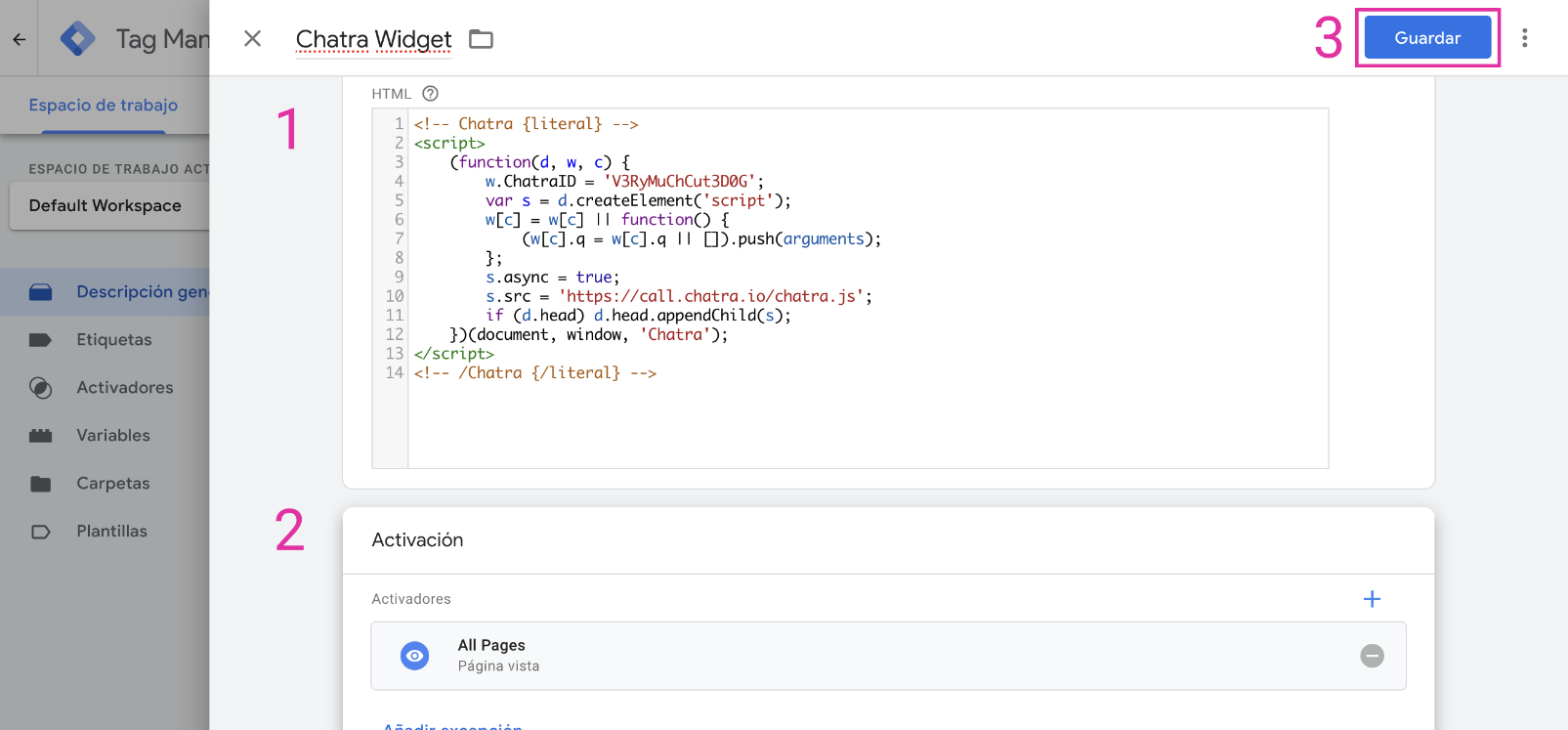Click the Activación section header

click(x=417, y=540)
